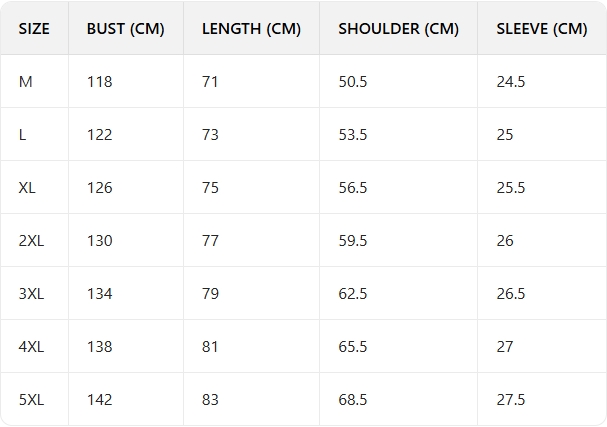The width and height of the screenshot is (607, 427).
Task: Select the sleeve value 26 for 2XL
Action: (505, 241)
